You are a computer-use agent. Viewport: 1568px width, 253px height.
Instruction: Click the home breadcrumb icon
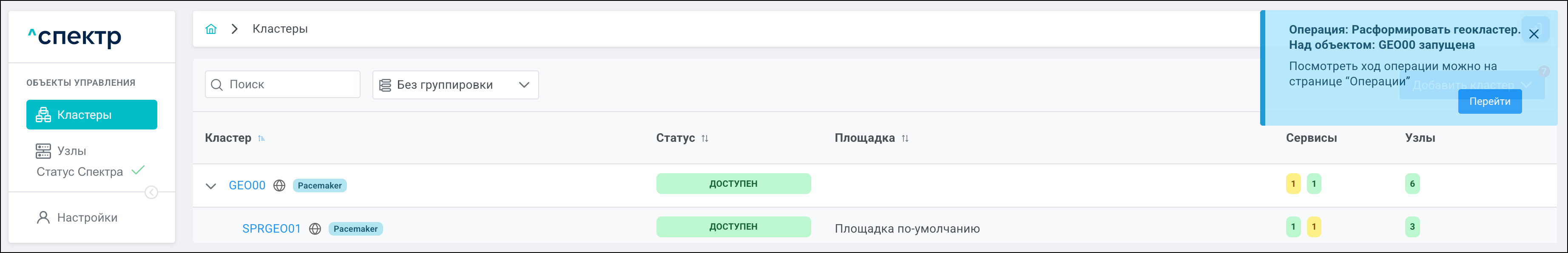211,29
